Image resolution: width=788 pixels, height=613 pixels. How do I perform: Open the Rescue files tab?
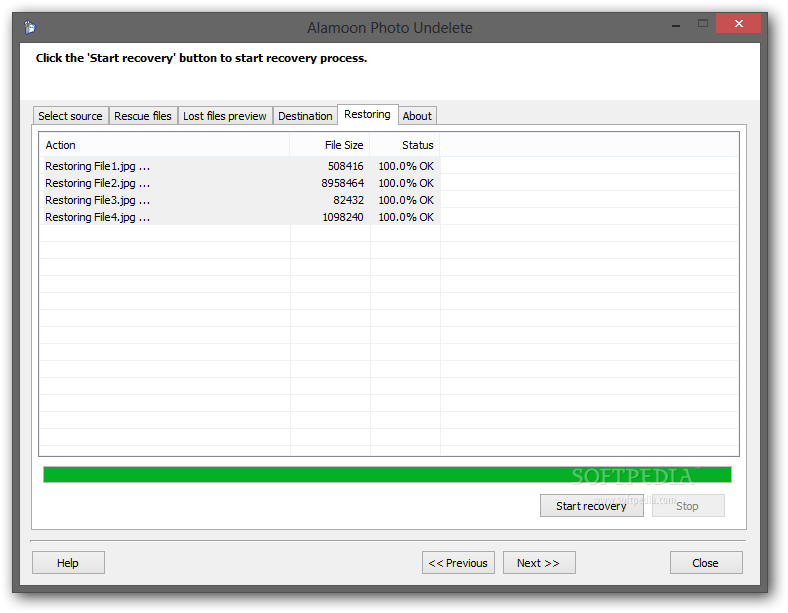(x=143, y=116)
